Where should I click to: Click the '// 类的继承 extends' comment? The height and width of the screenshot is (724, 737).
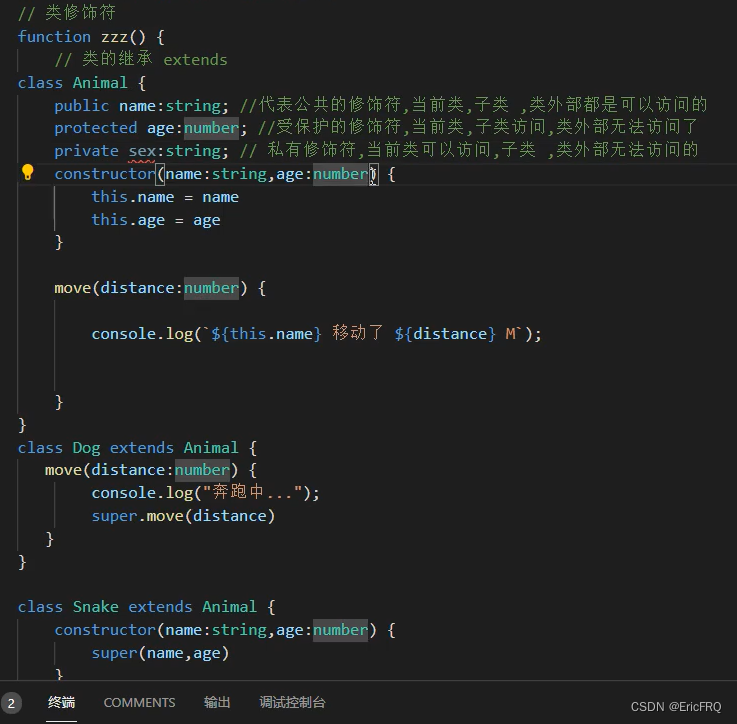point(141,59)
